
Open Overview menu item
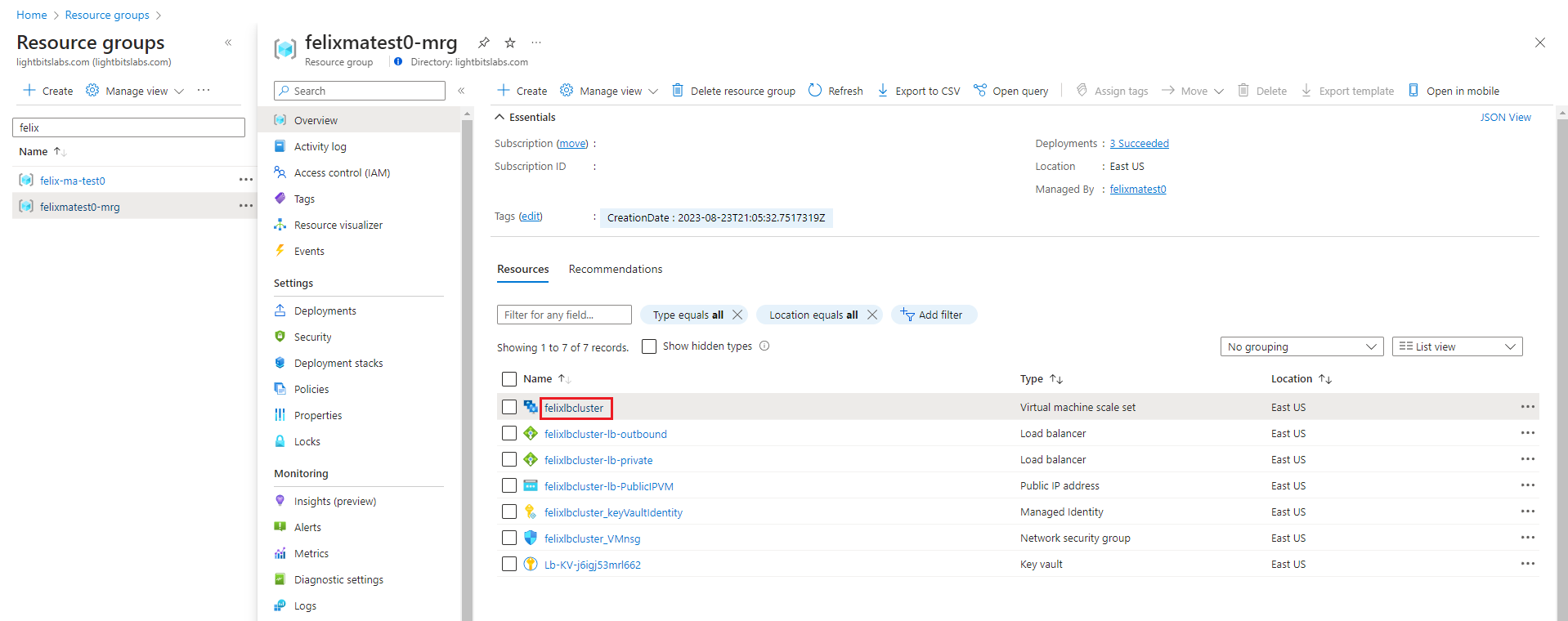316,120
